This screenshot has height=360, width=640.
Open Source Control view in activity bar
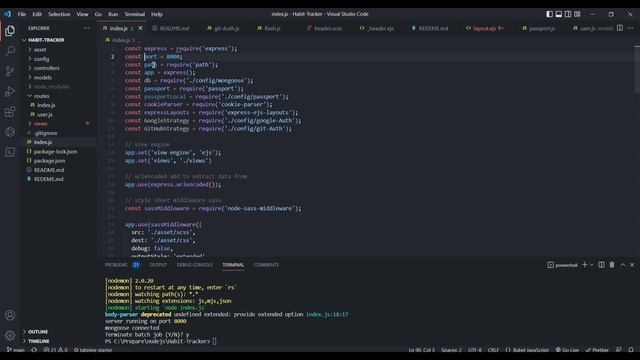[x=10, y=71]
